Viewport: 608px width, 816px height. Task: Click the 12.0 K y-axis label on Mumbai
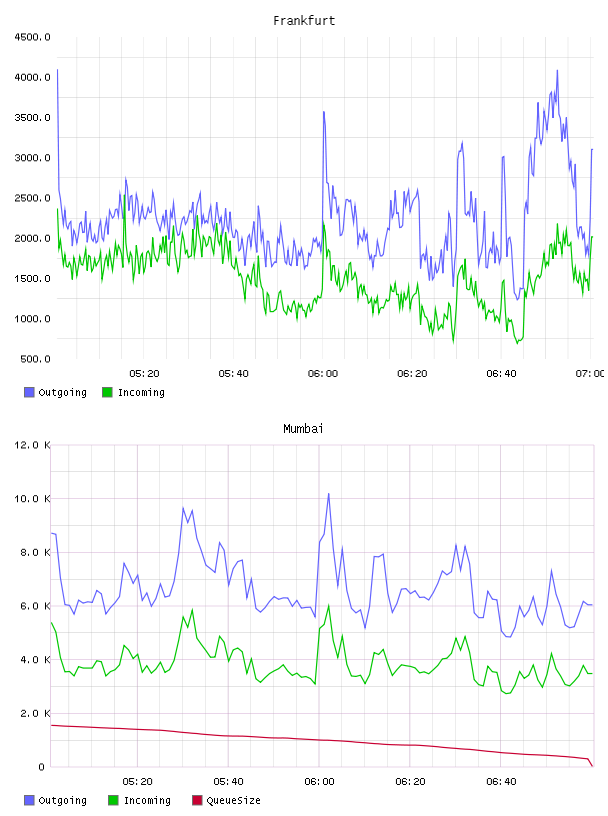pos(32,445)
